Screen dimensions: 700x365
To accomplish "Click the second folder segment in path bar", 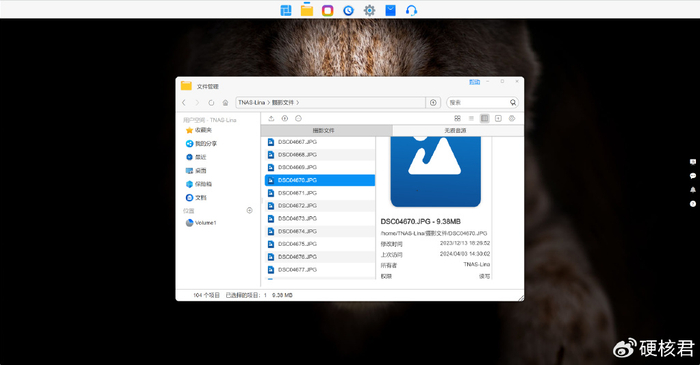I will point(283,103).
